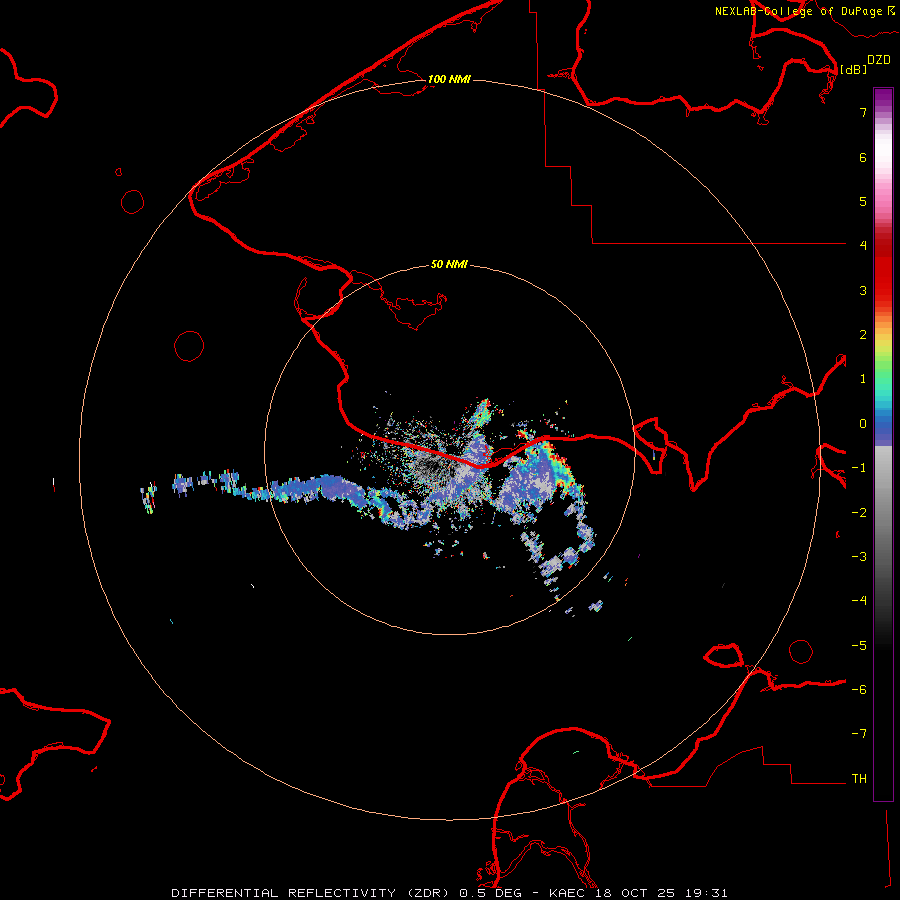Click the 0.5 DEG elevation text in the footer
This screenshot has height=900, width=900.
click(x=491, y=893)
